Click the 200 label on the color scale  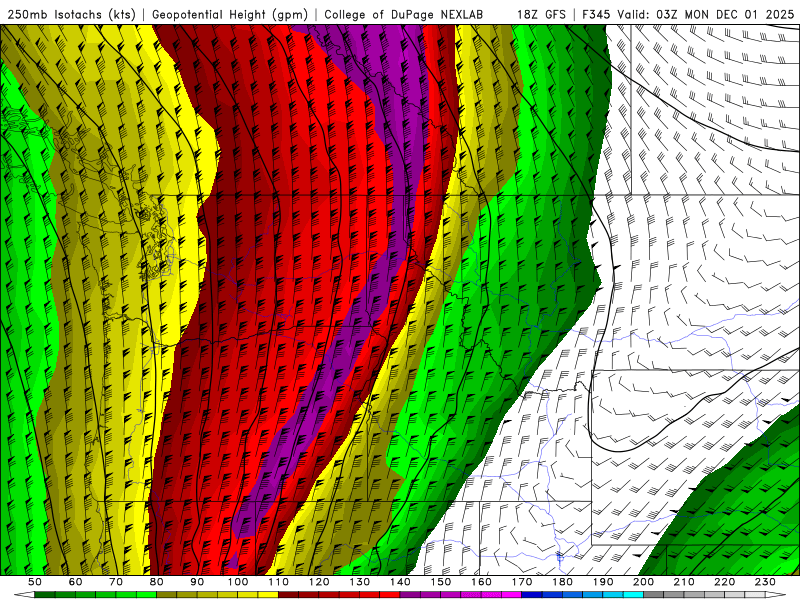[643, 582]
